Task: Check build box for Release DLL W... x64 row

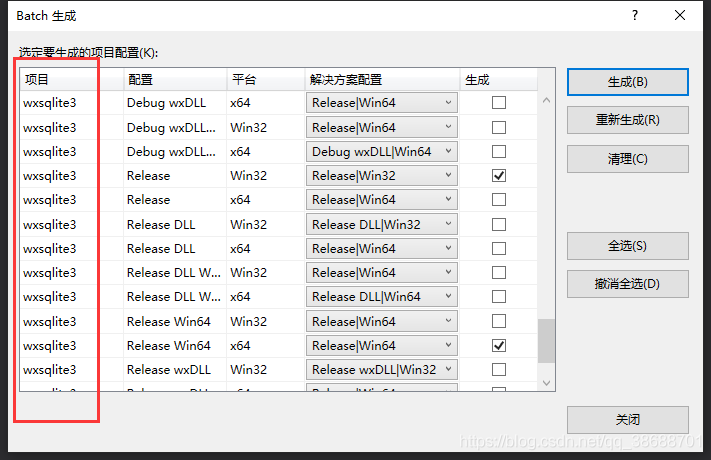Action: 499,297
